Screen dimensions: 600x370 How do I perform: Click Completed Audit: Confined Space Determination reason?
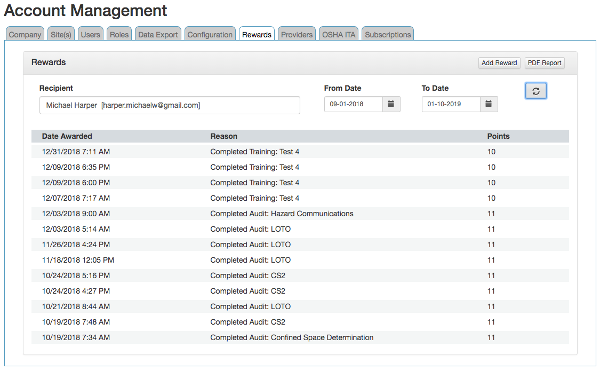click(x=292, y=337)
